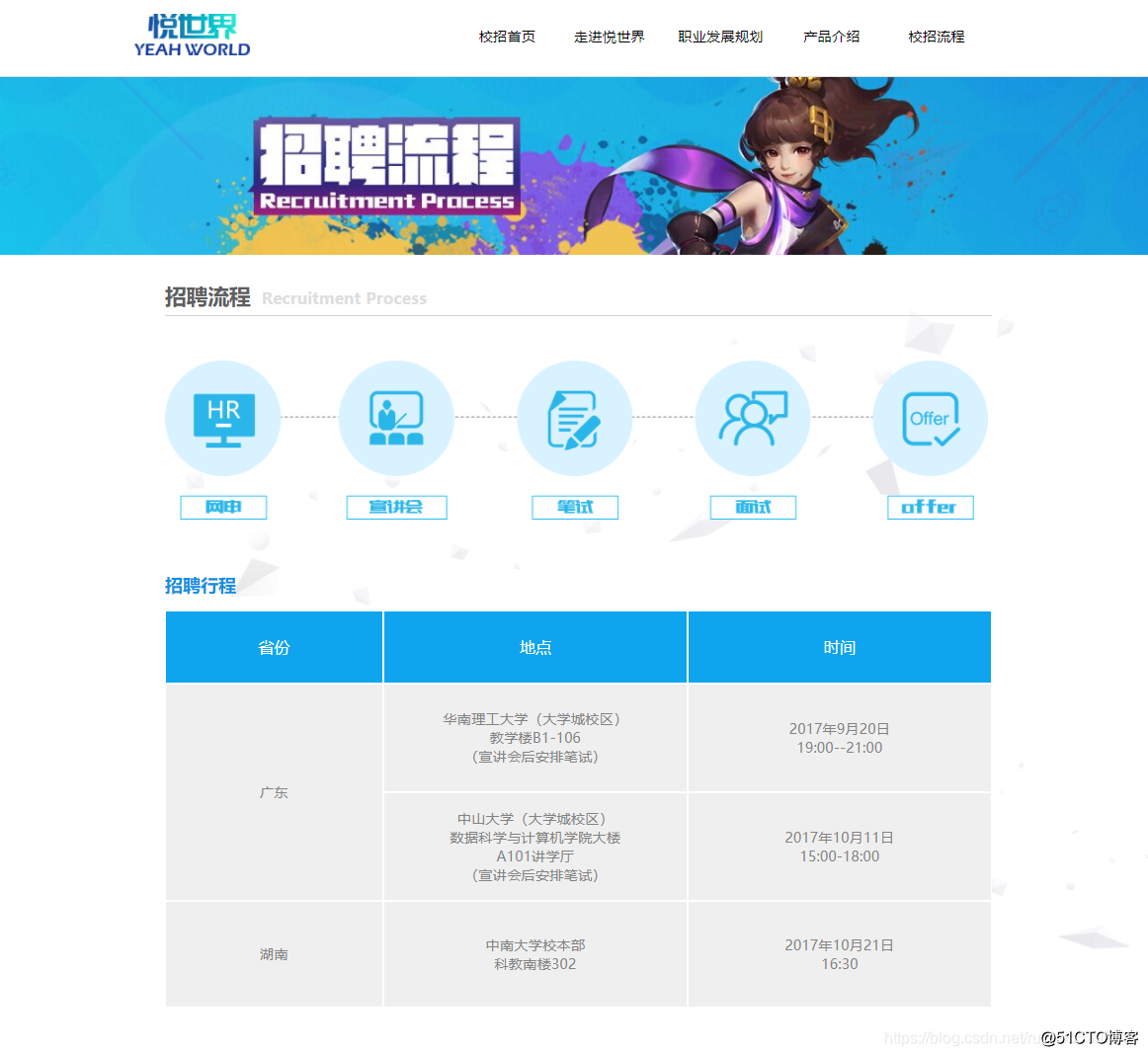Click the 招聘流程 banner image
Screen dimensions: 1148x1056
click(574, 166)
